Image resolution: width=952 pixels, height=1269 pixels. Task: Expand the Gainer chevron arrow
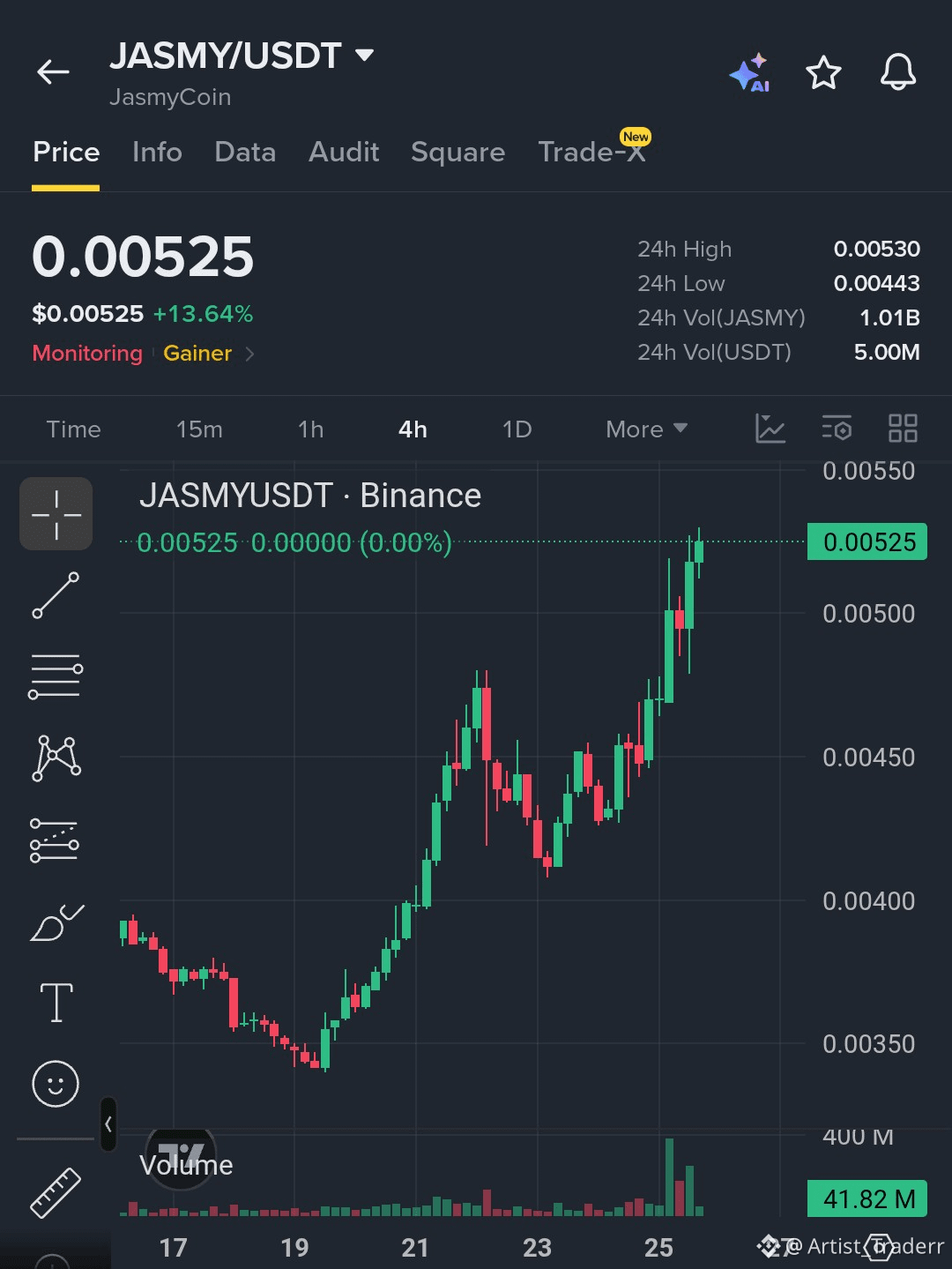click(249, 354)
